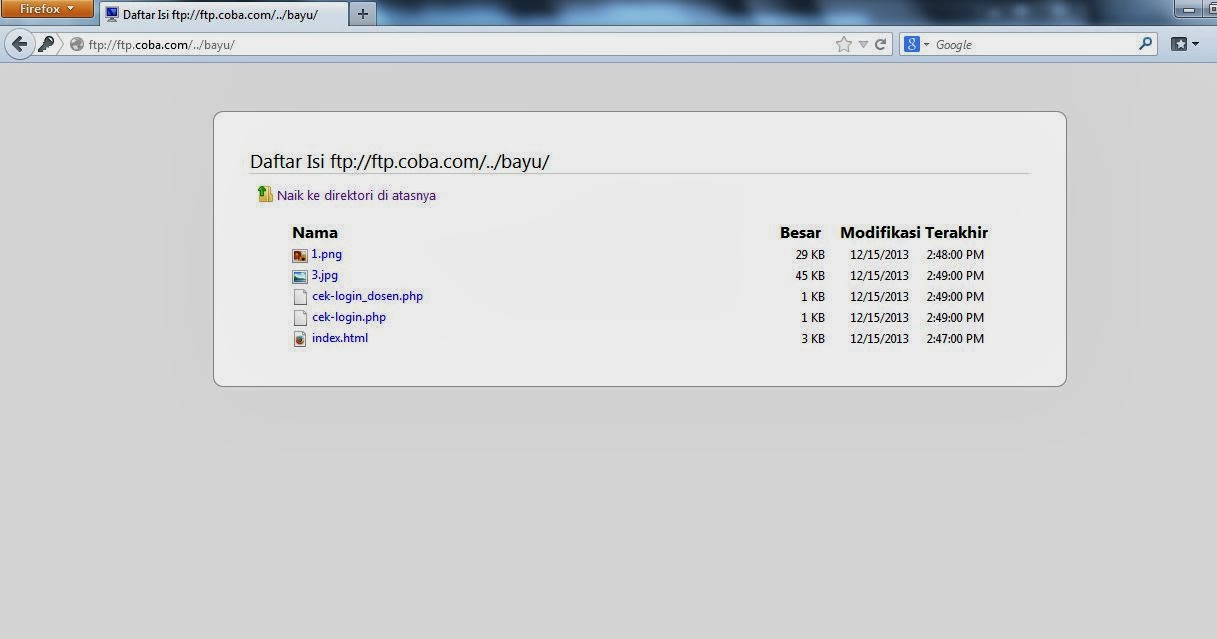Click the search magnifier icon
Screen dimensions: 1217x639
coord(1146,44)
